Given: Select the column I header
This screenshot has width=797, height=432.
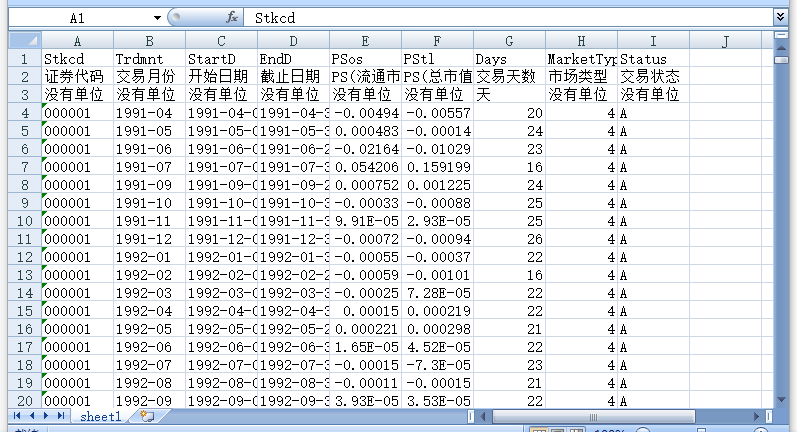Looking at the screenshot, I should tap(654, 41).
